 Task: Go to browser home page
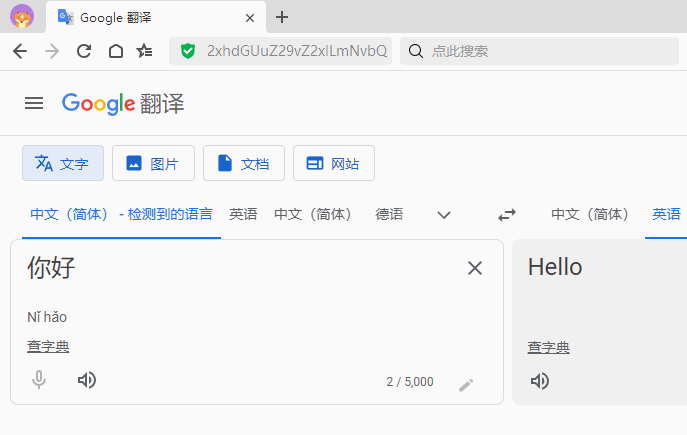(x=116, y=51)
